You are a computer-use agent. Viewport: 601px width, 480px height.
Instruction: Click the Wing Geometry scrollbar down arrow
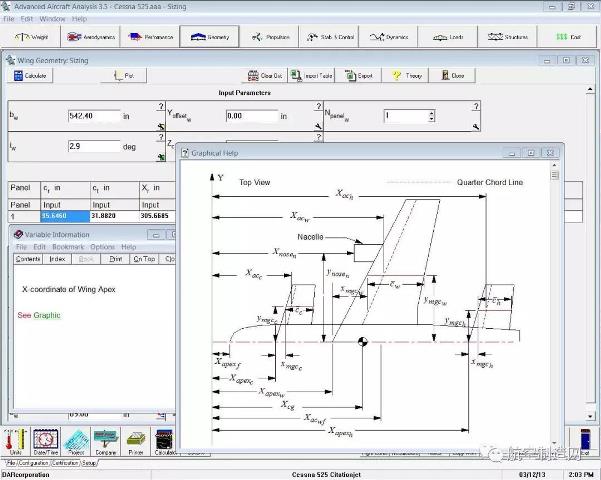590,416
